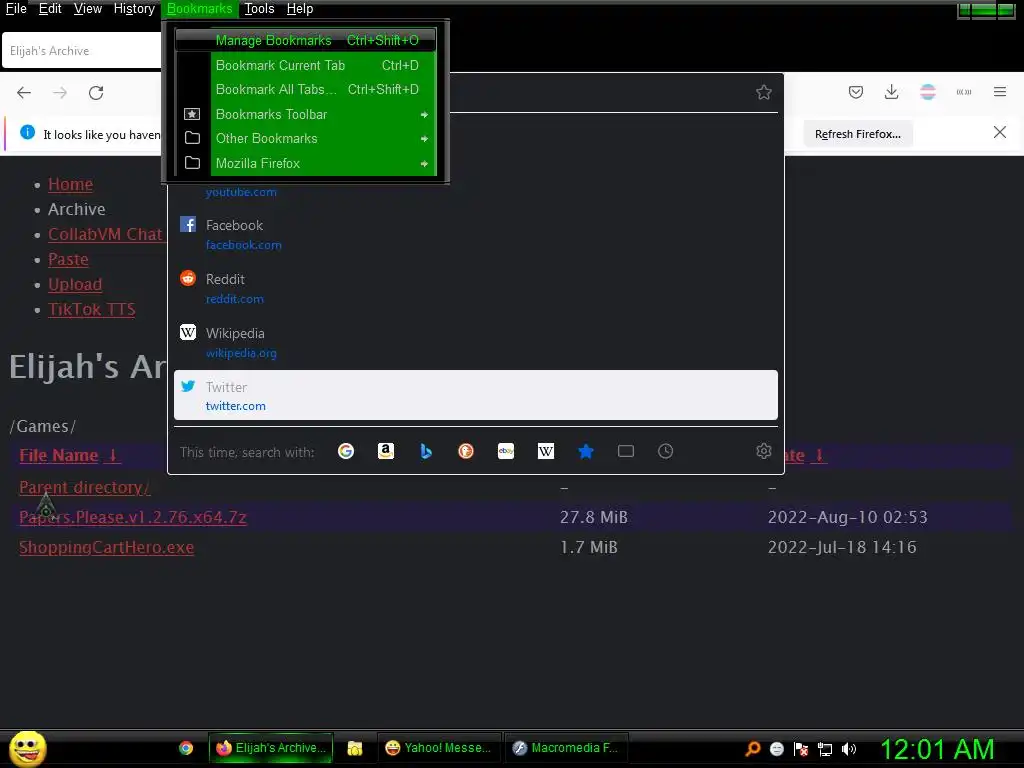Click the volume speaker tray icon
Viewport: 1024px width, 768px height.
[x=848, y=748]
